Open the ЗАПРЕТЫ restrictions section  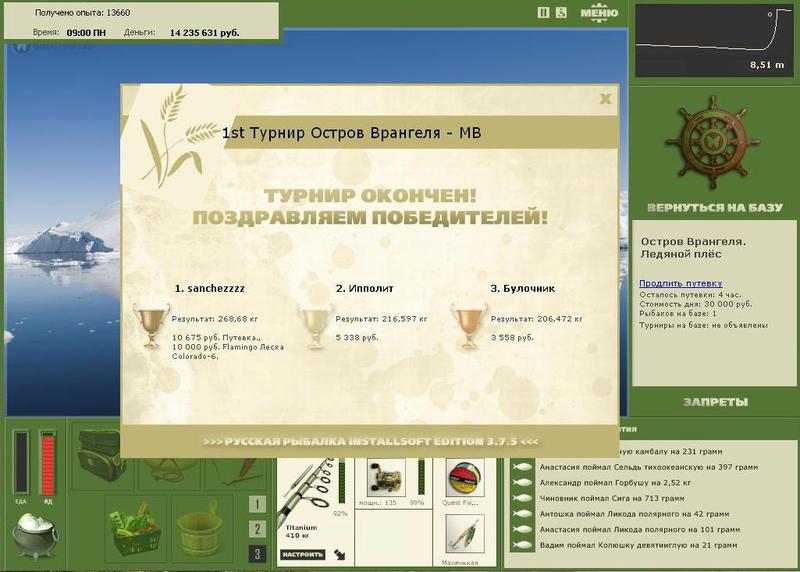(x=715, y=402)
